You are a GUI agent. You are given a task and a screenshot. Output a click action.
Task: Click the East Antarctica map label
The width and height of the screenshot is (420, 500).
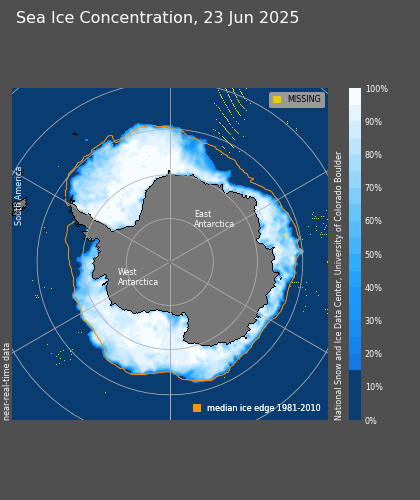point(214,219)
